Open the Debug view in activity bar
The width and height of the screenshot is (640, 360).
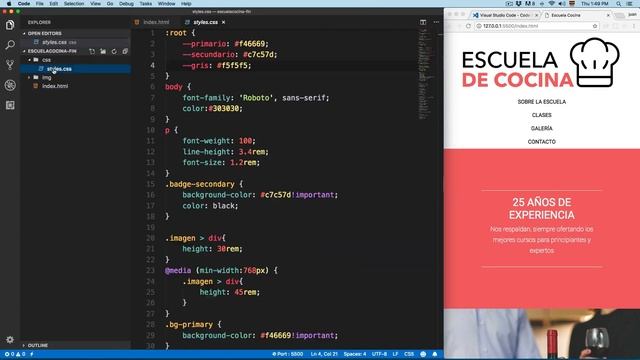click(10, 85)
